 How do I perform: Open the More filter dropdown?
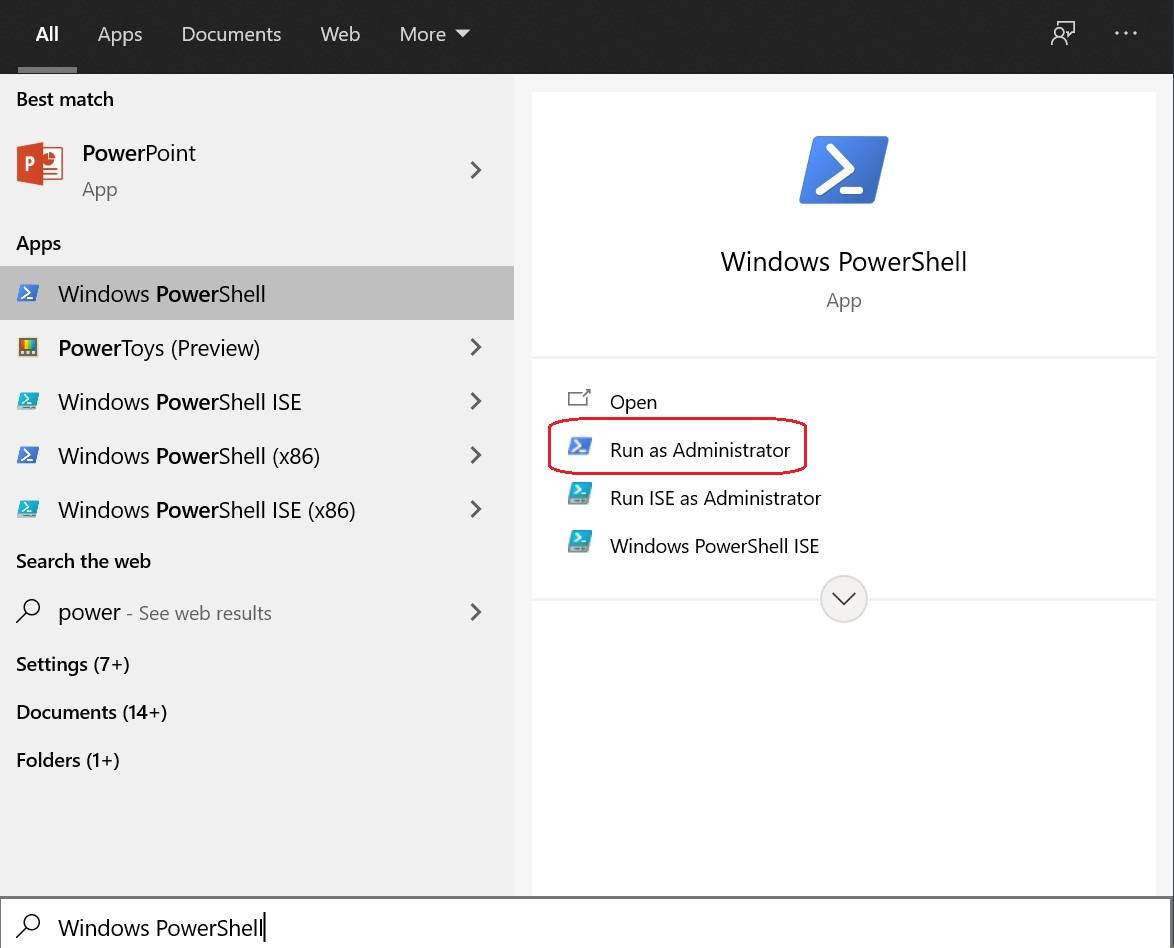434,34
